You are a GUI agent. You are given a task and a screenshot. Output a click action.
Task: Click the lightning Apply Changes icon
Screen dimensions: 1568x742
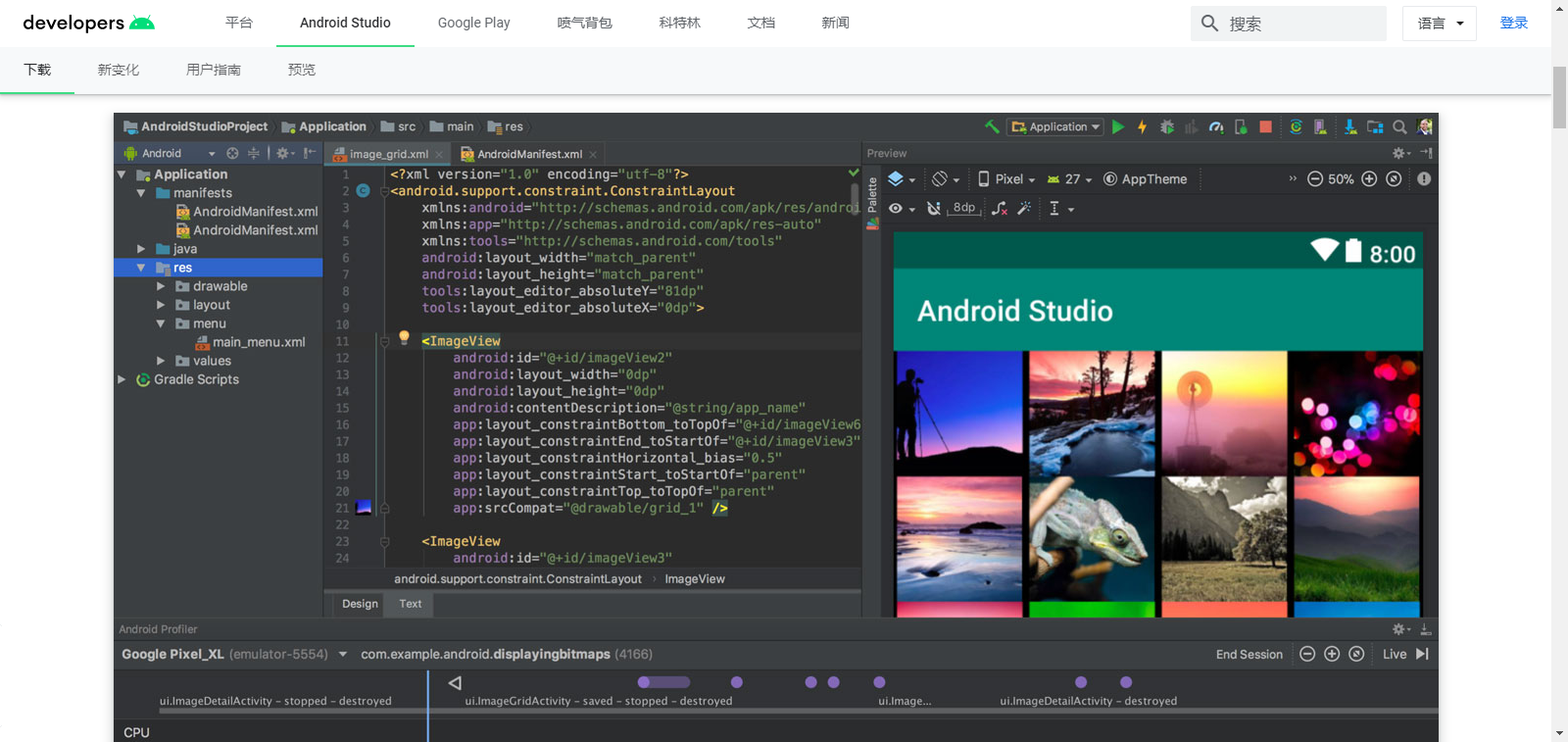[1142, 126]
